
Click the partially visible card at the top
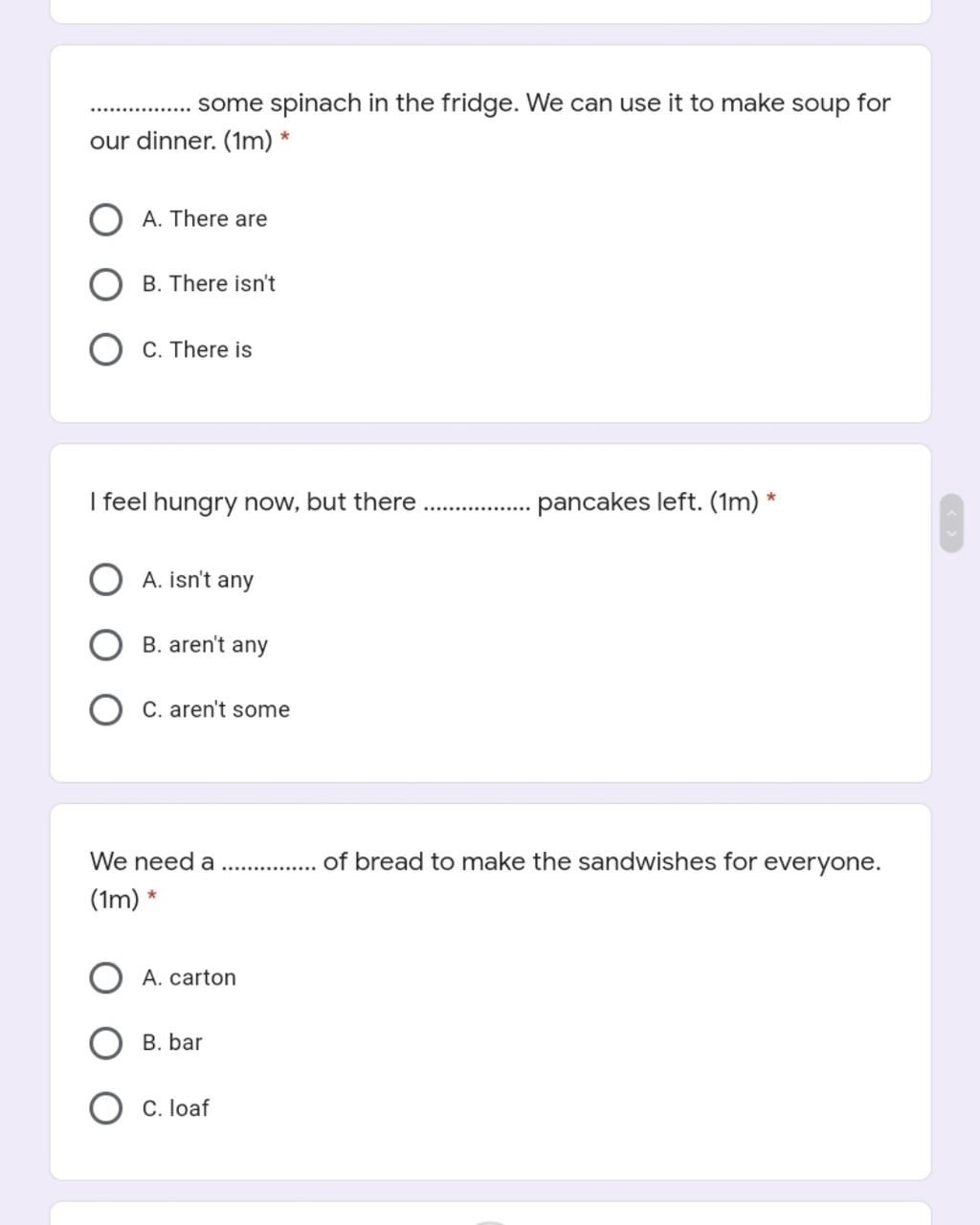(x=490, y=11)
